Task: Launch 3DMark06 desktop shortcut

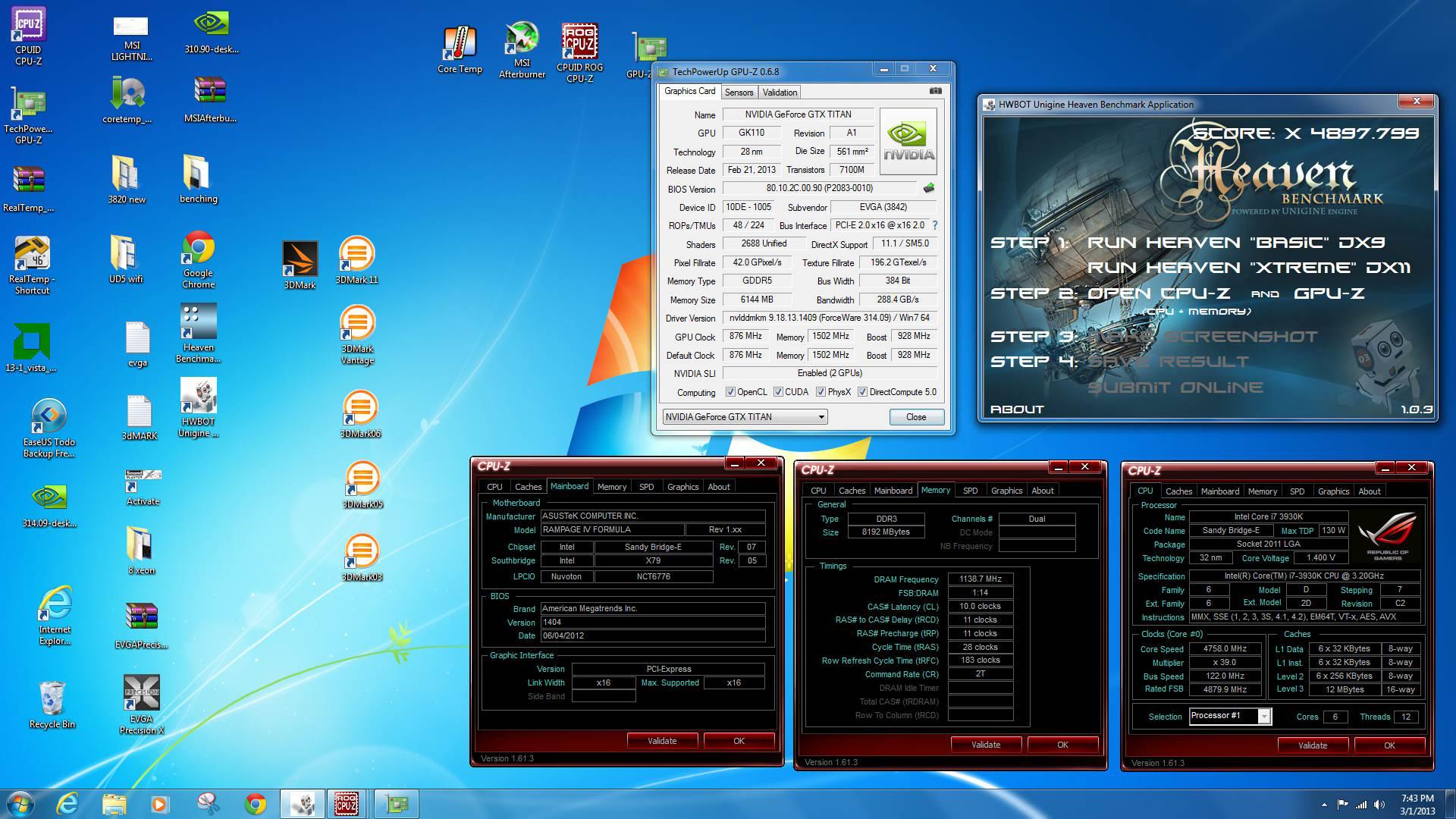Action: 360,415
